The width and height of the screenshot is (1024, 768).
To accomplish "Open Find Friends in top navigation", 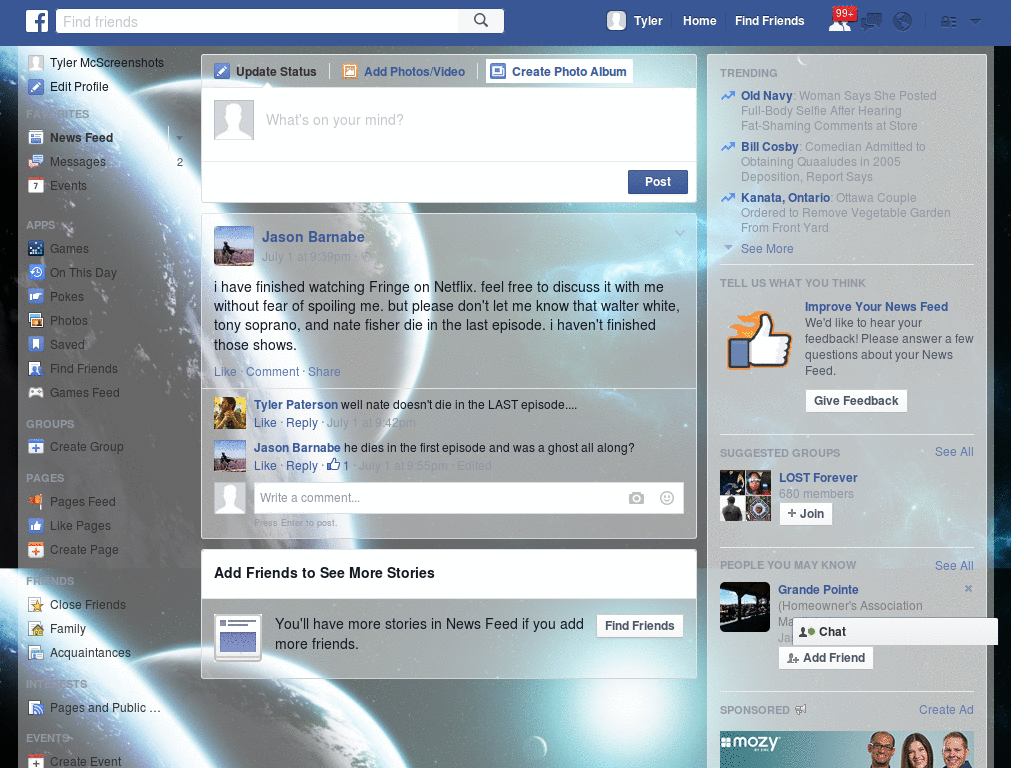I will click(769, 21).
